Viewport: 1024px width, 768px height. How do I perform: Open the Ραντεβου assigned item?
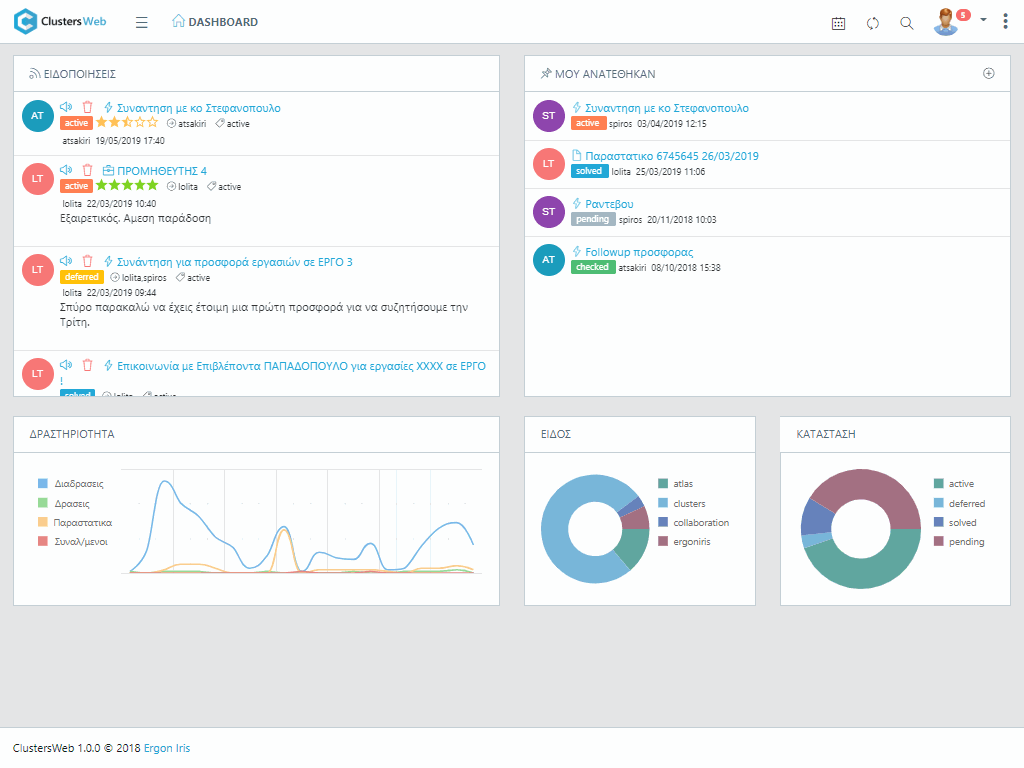[x=609, y=204]
